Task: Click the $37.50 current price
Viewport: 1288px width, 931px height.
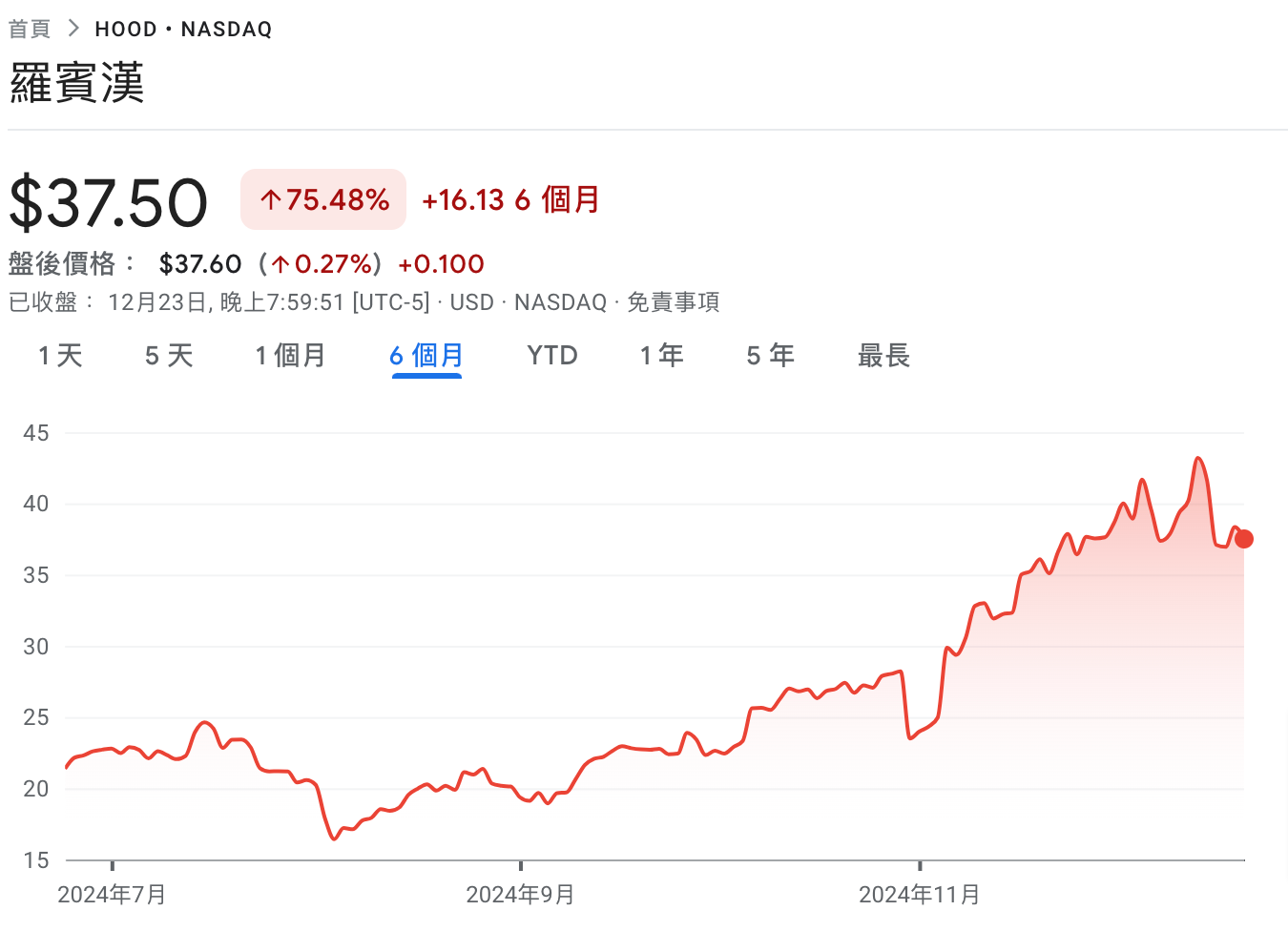Action: [109, 202]
